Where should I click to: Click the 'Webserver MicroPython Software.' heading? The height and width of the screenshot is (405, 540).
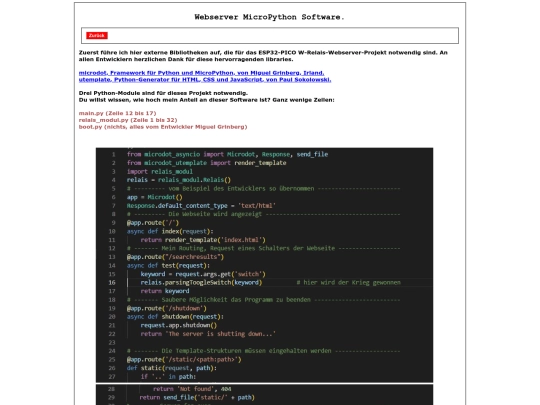tap(269, 17)
